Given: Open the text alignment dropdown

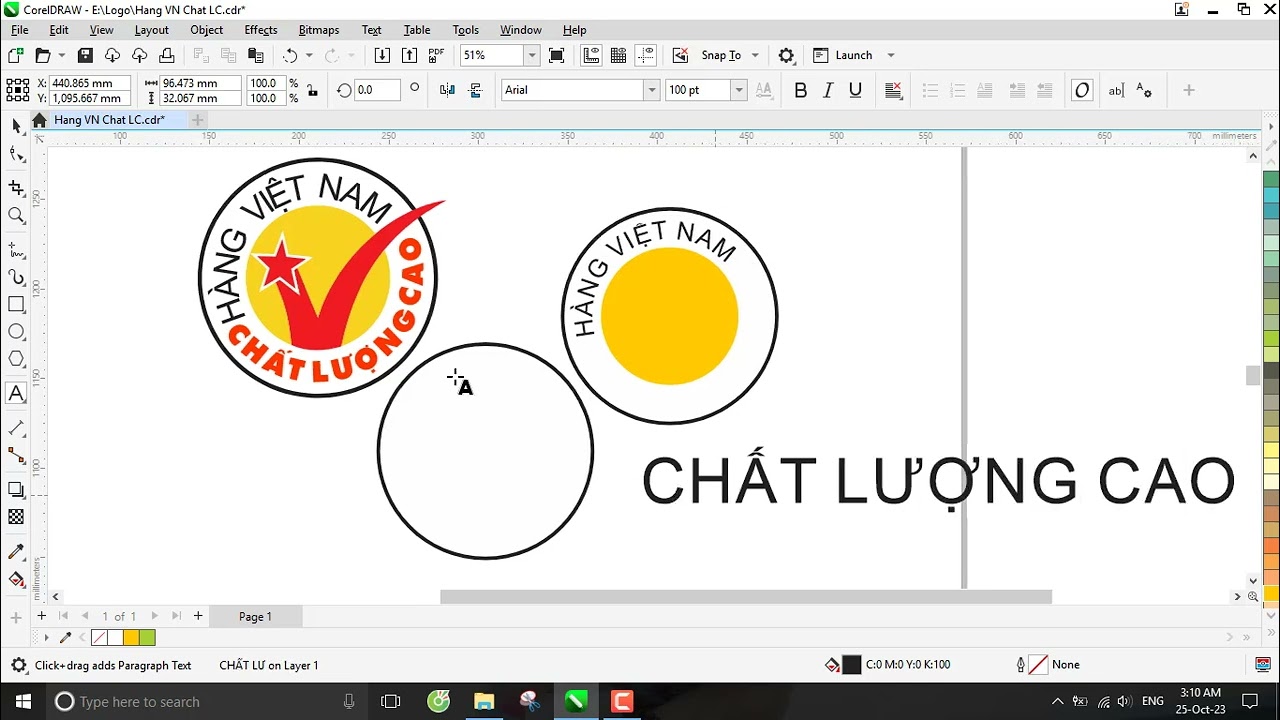Looking at the screenshot, I should [893, 90].
